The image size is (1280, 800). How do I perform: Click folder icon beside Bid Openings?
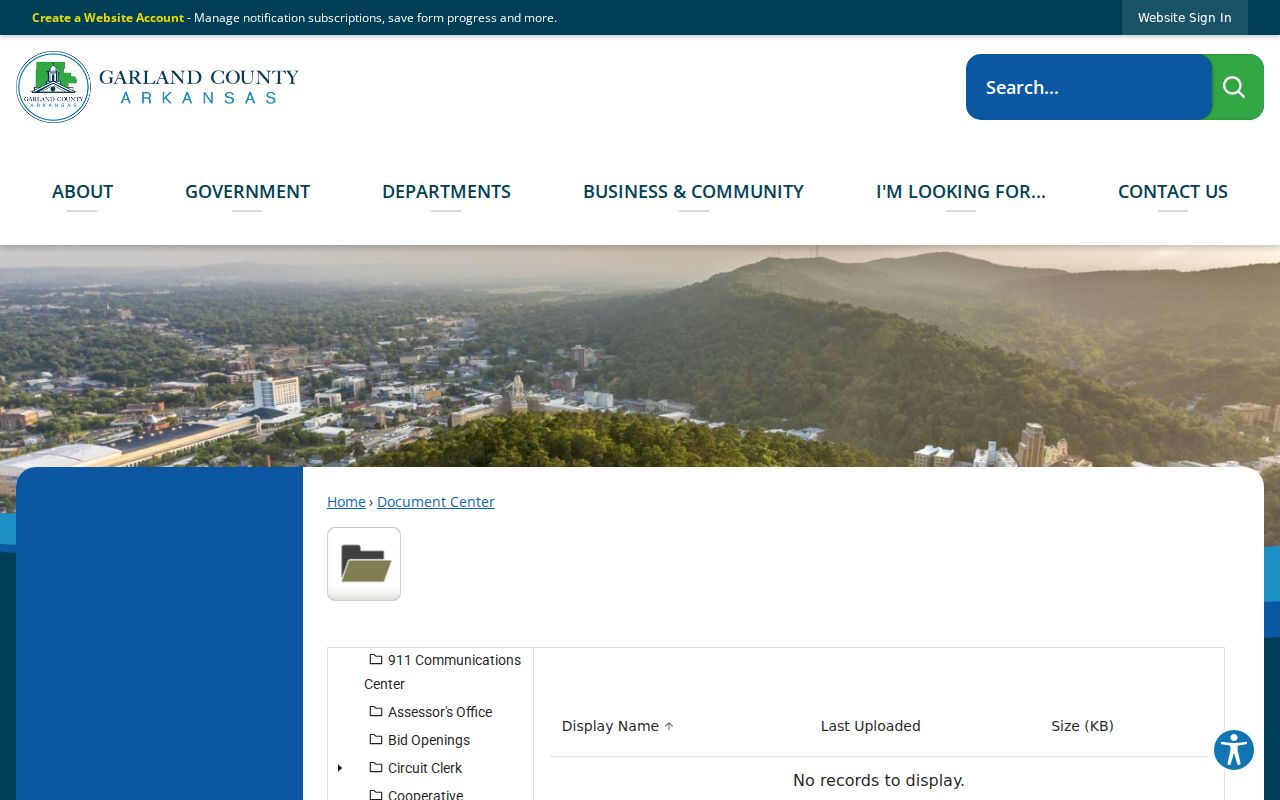coord(376,740)
